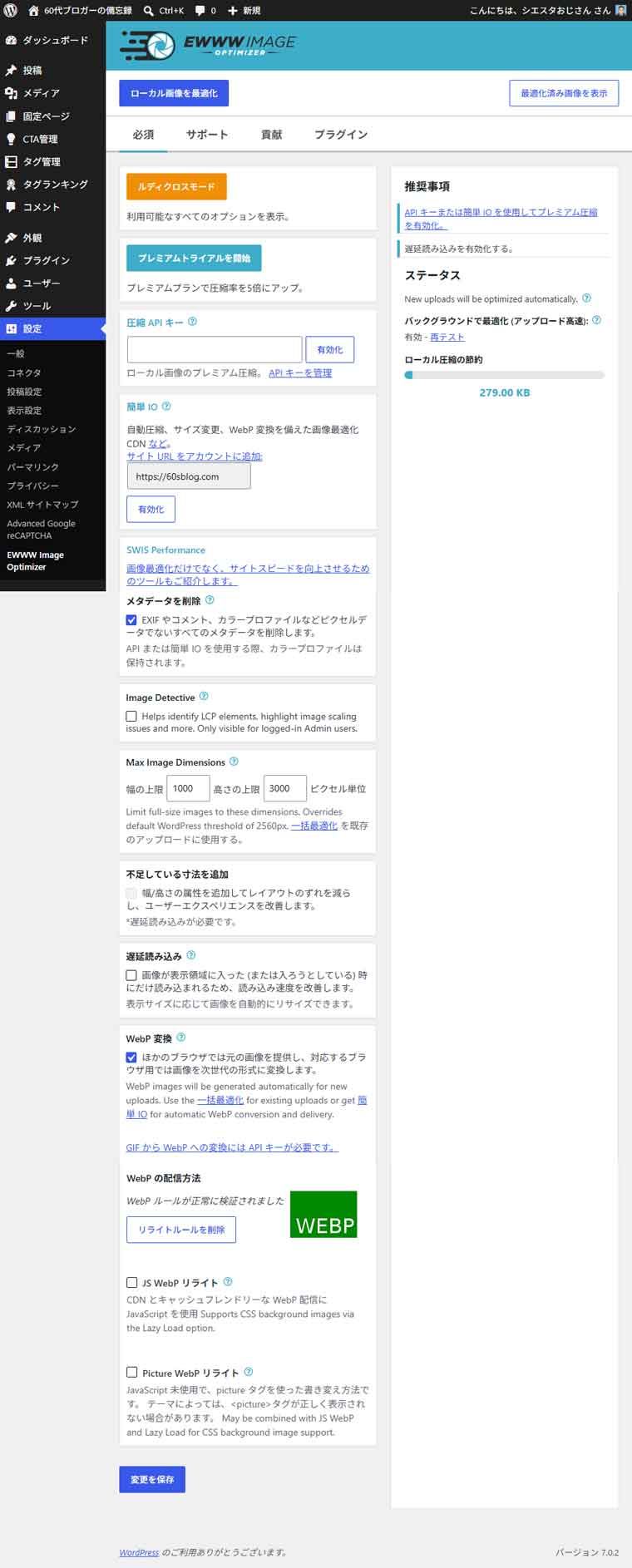Click the Ctrl+K search icon
The height and width of the screenshot is (1568, 632).
coord(148,10)
